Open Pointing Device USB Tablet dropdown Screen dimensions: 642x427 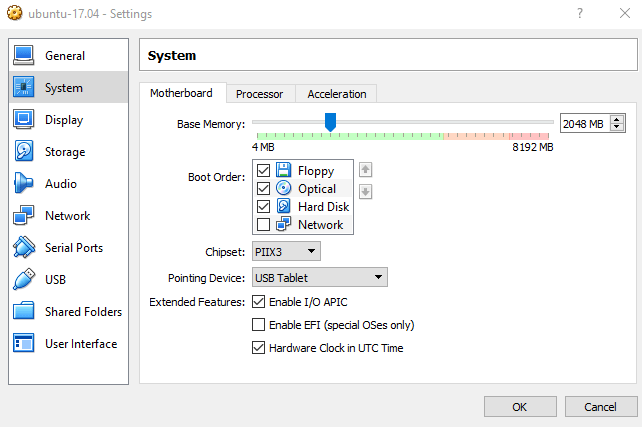coord(319,277)
